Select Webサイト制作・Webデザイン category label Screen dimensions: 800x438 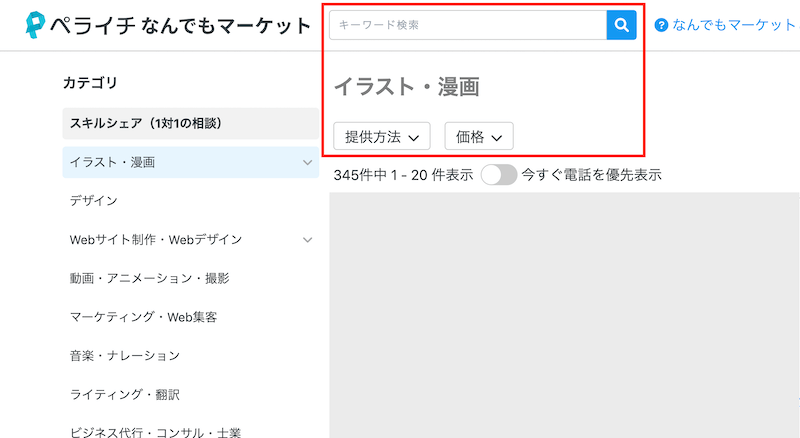pos(155,240)
